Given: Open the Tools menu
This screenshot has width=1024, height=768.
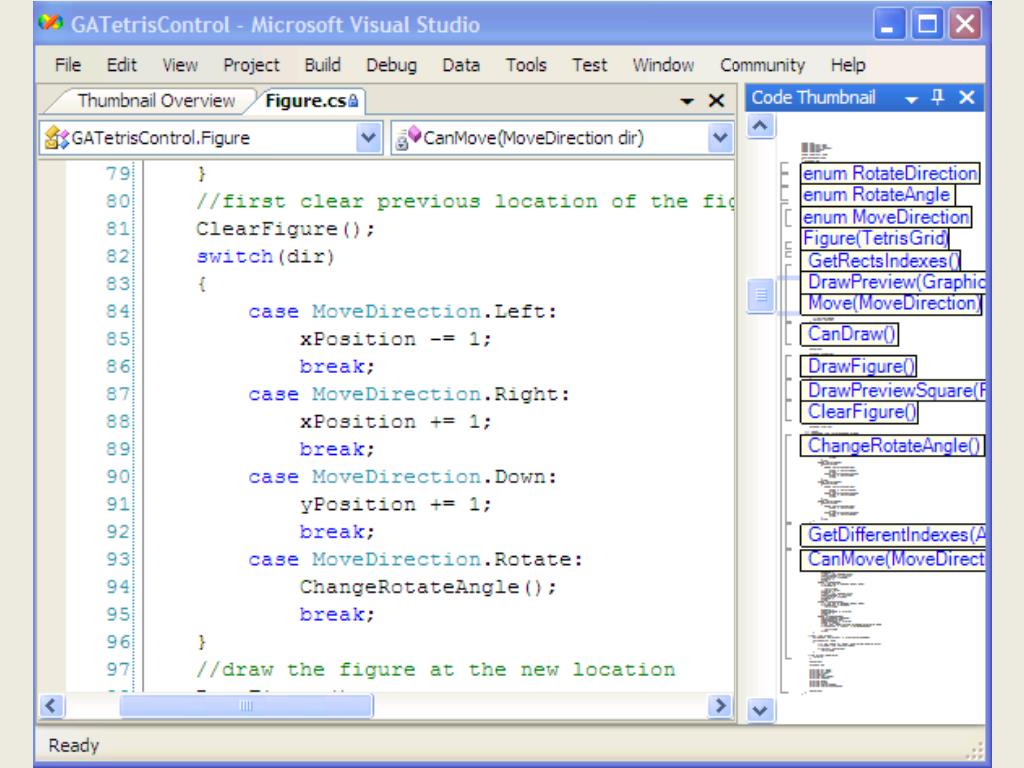Looking at the screenshot, I should tap(526, 65).
